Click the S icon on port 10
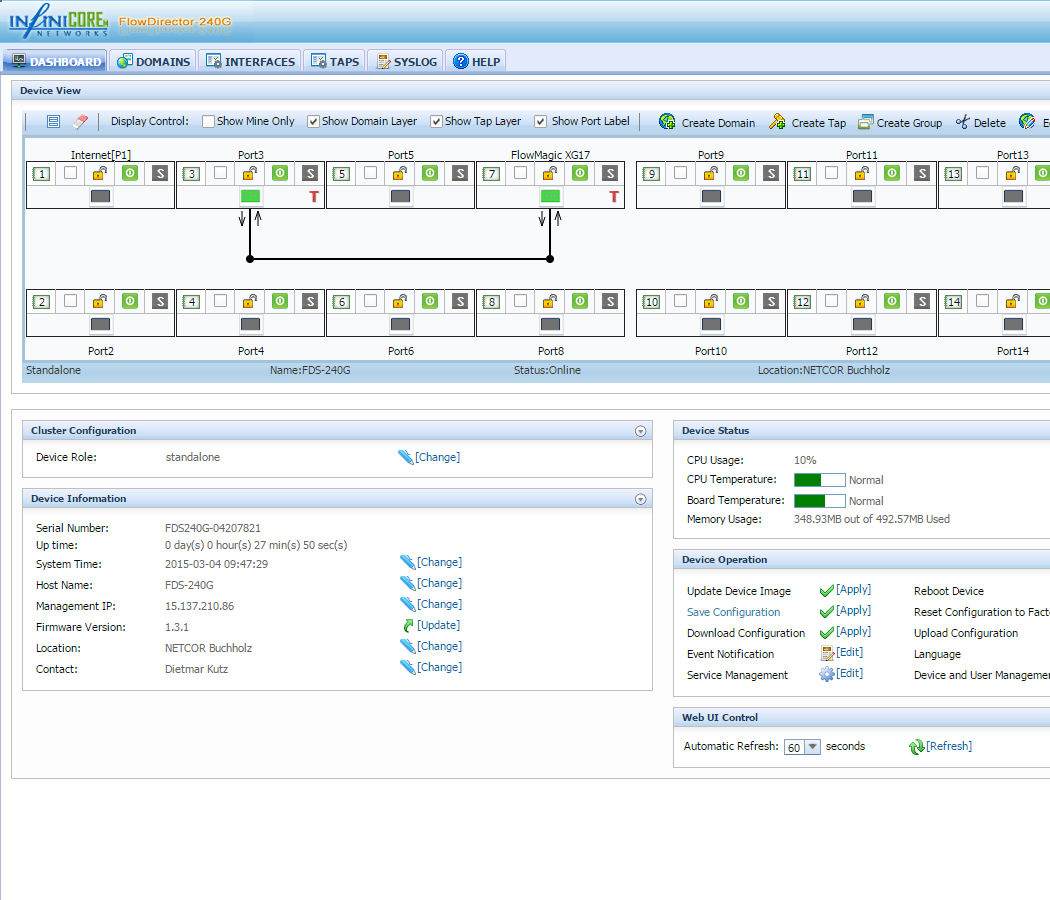 (771, 301)
